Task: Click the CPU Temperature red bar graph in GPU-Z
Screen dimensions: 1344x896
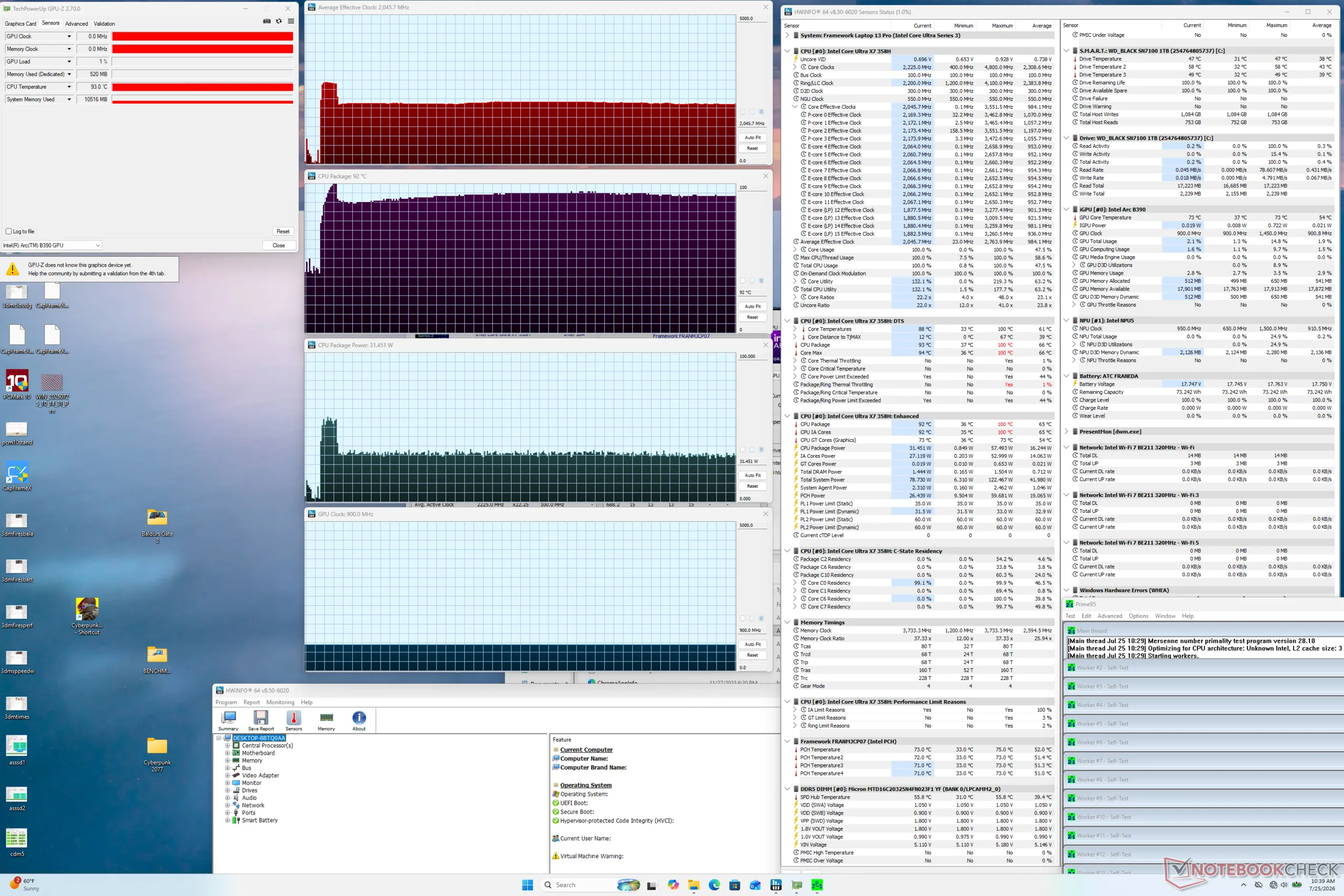Action: tap(202, 87)
